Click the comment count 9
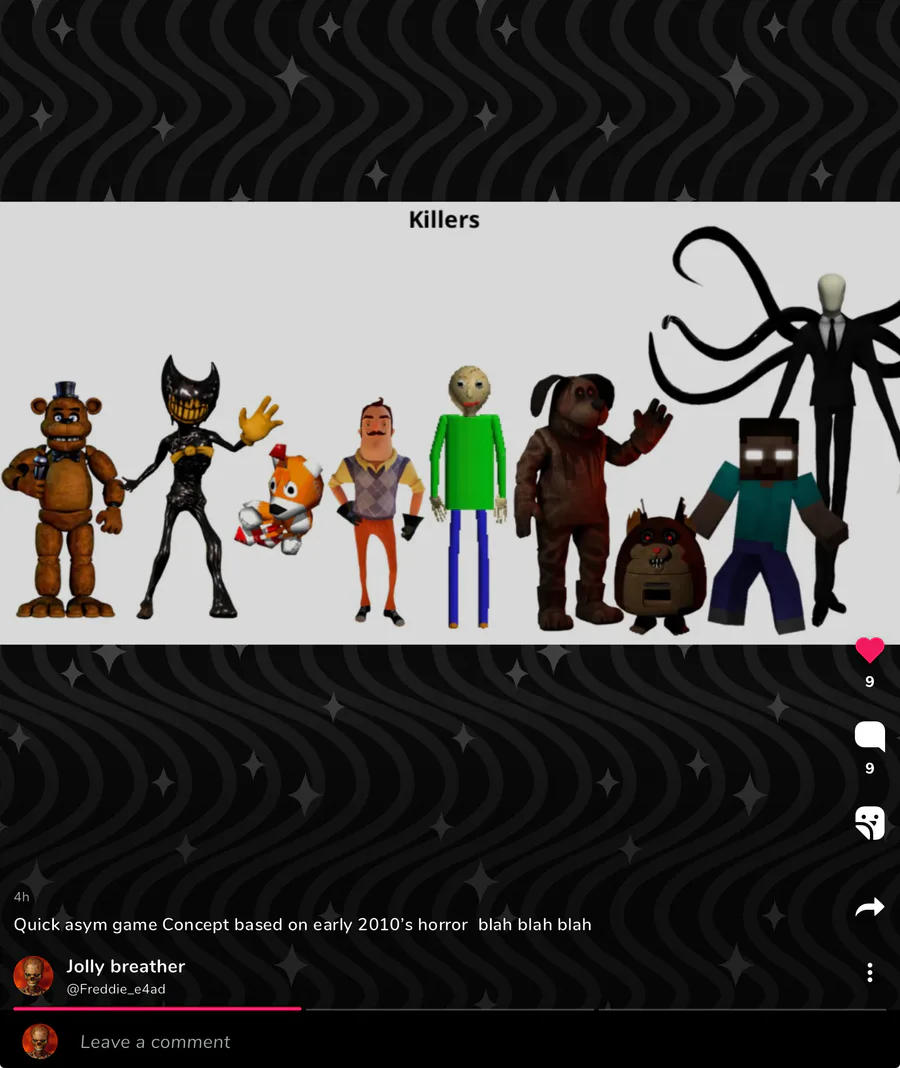900x1068 pixels. pyautogui.click(x=869, y=768)
